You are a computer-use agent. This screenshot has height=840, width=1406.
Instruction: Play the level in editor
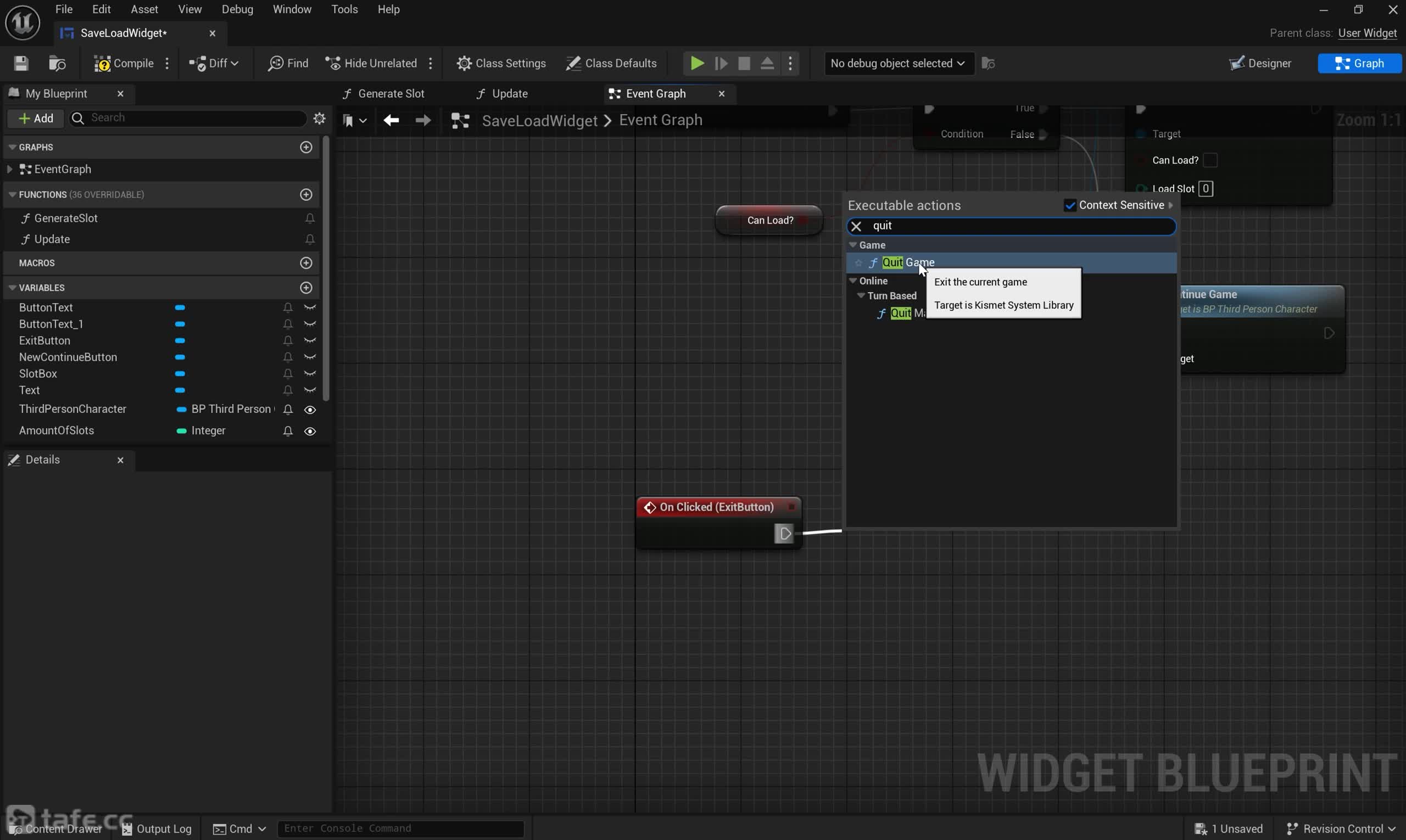[697, 63]
